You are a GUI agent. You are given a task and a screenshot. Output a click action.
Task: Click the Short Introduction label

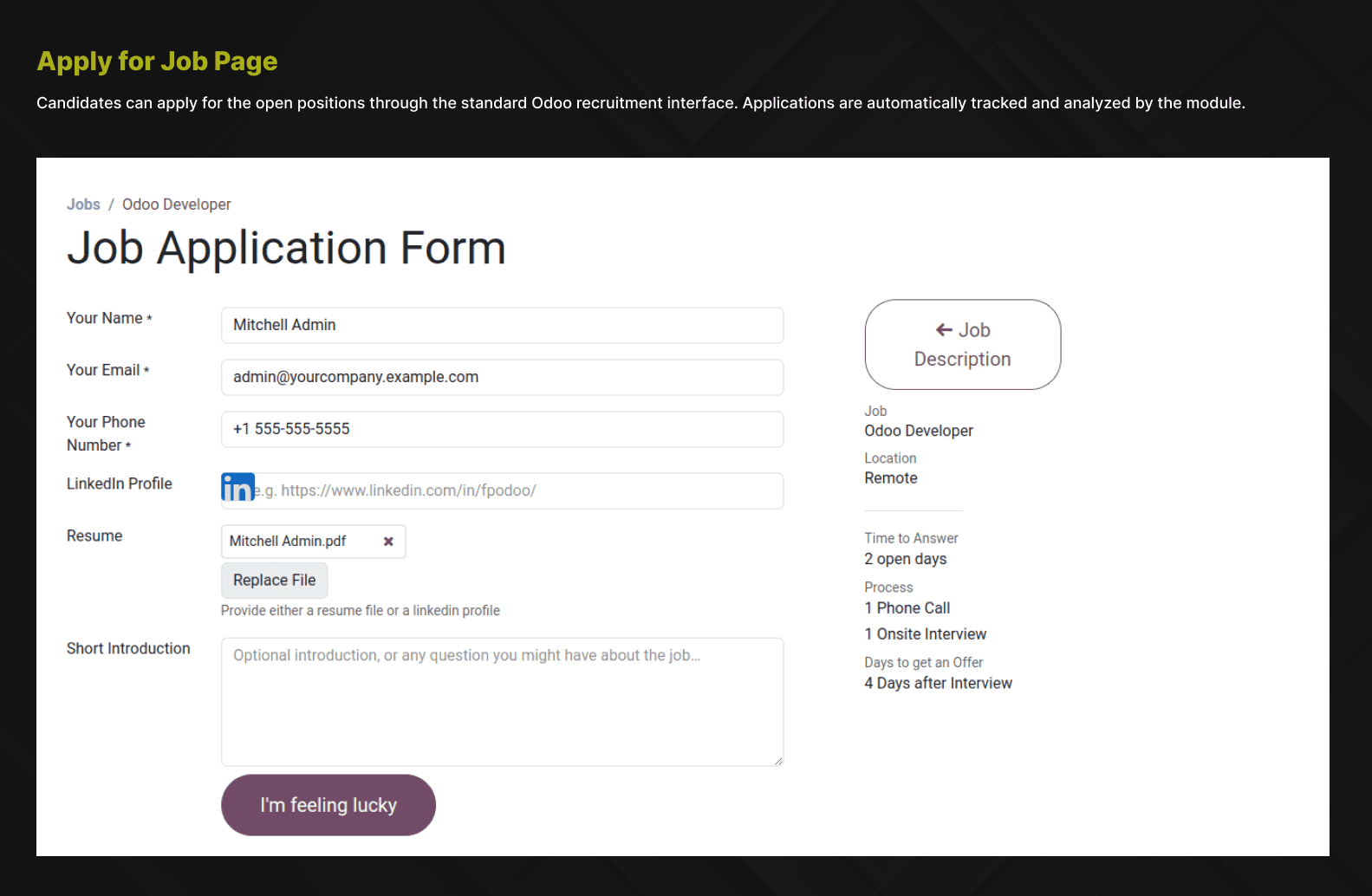128,648
